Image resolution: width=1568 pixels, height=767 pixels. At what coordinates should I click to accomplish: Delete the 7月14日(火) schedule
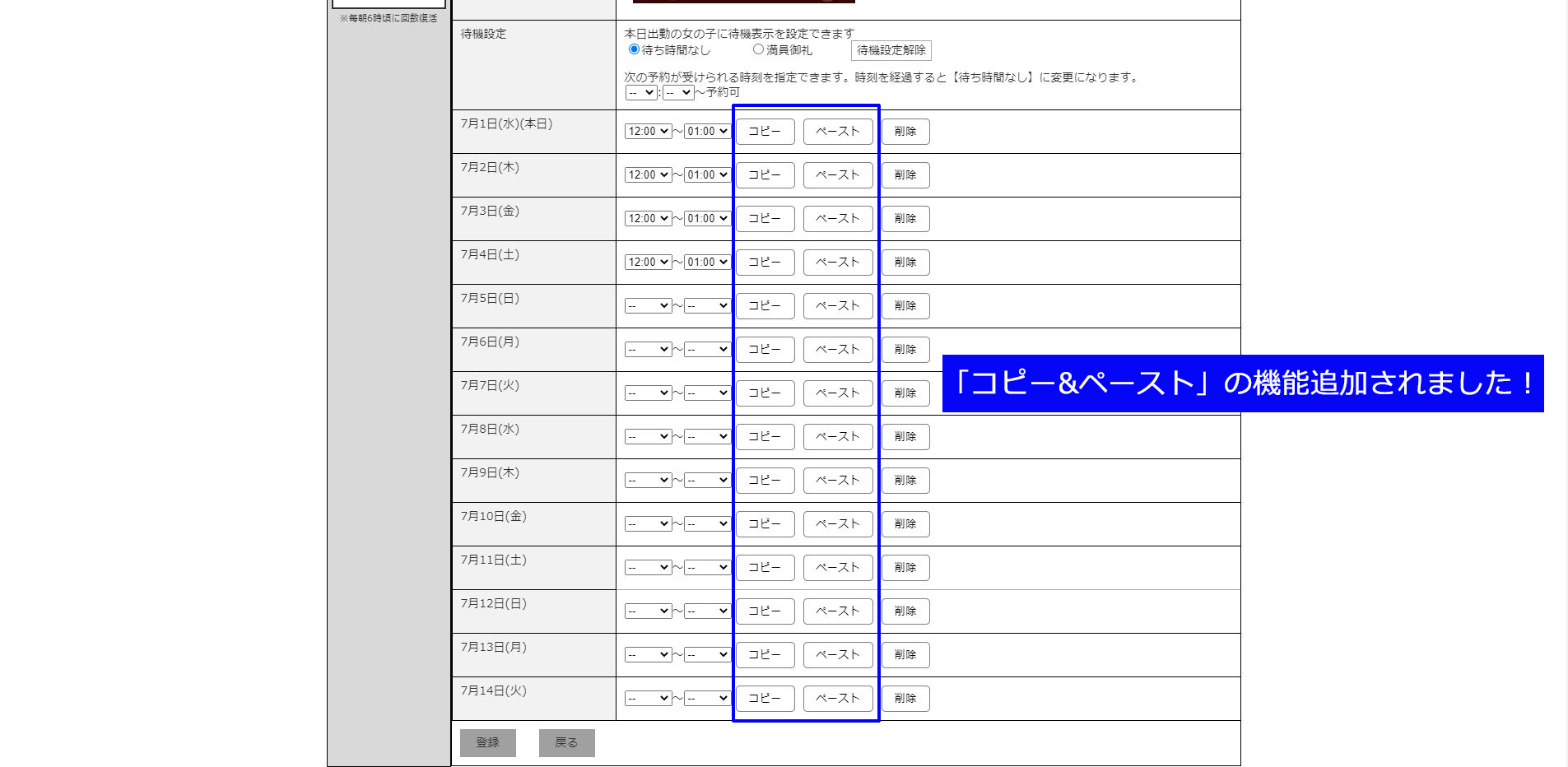[x=905, y=699]
